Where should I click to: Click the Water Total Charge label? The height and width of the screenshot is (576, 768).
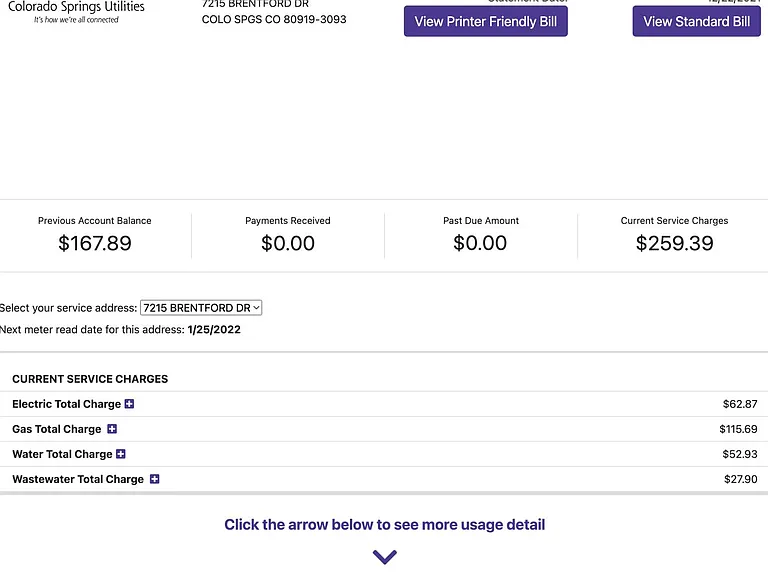[62, 454]
